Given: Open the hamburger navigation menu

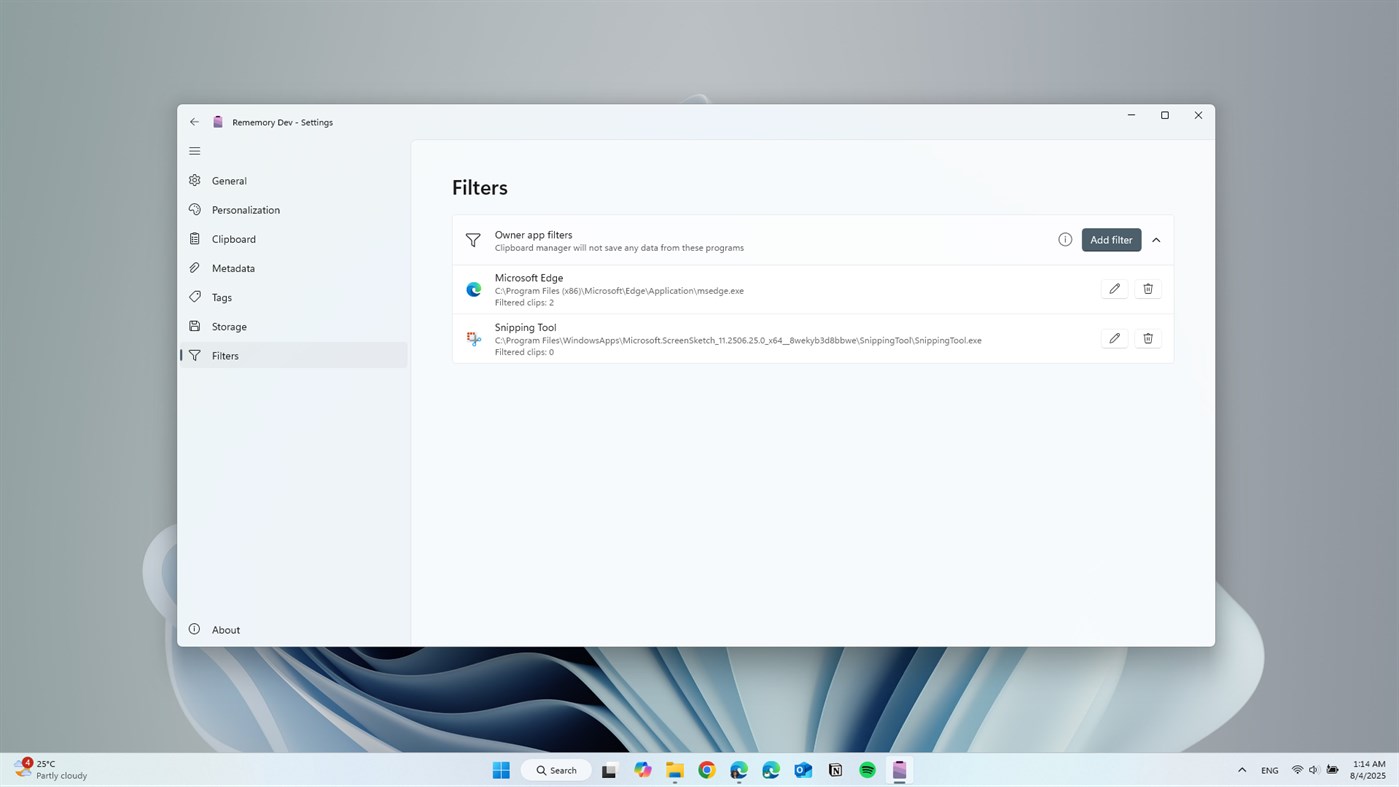Looking at the screenshot, I should tap(194, 150).
